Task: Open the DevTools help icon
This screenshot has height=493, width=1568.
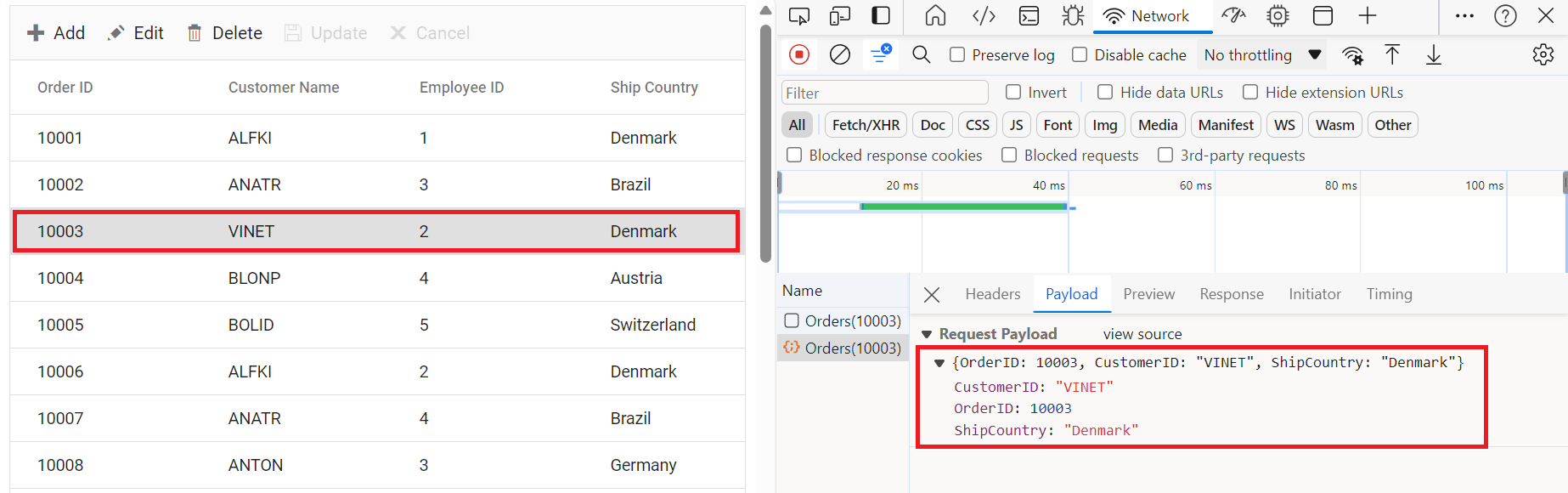Action: pyautogui.click(x=1505, y=16)
